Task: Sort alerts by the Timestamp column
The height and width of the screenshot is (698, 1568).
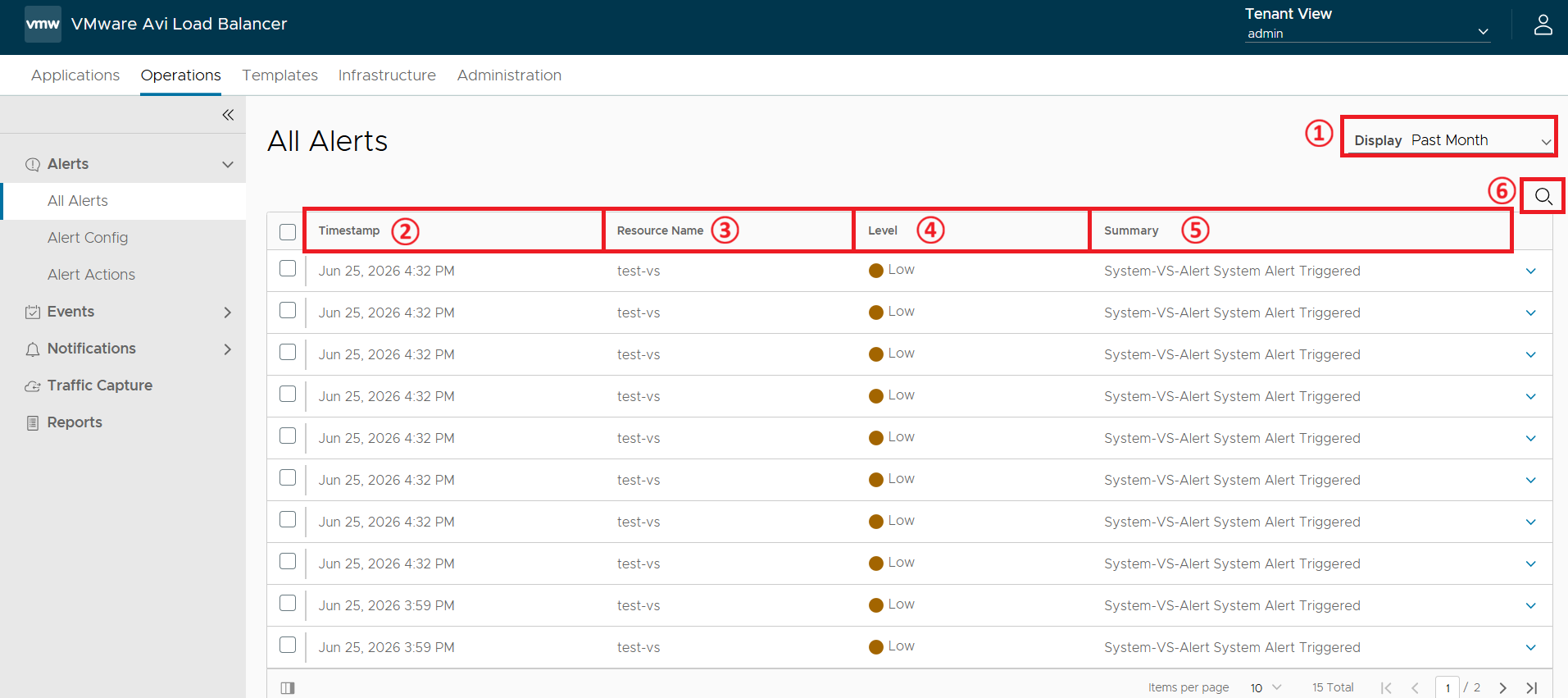Action: (349, 230)
